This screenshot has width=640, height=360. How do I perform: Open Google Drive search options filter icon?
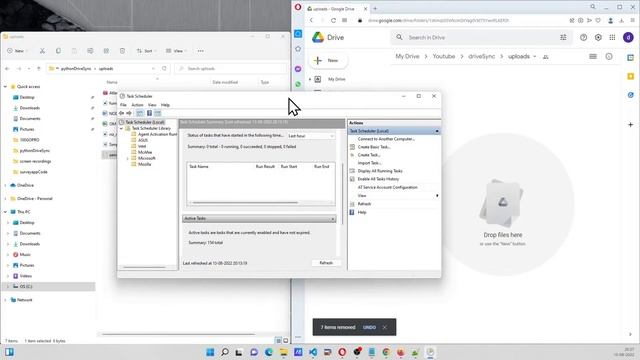click(x=563, y=37)
